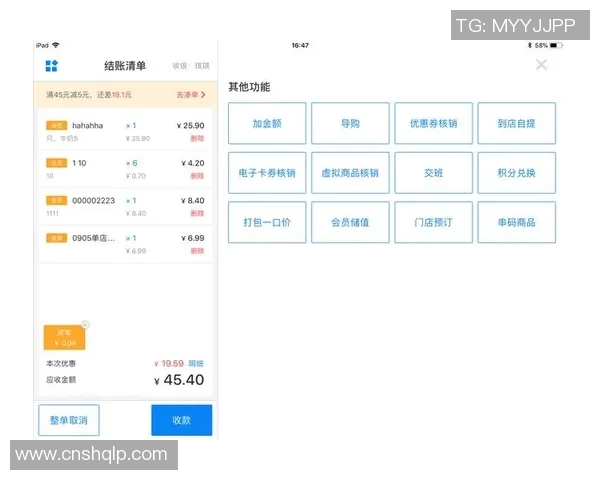Click the 交班 button
The height and width of the screenshot is (480, 600).
(434, 173)
